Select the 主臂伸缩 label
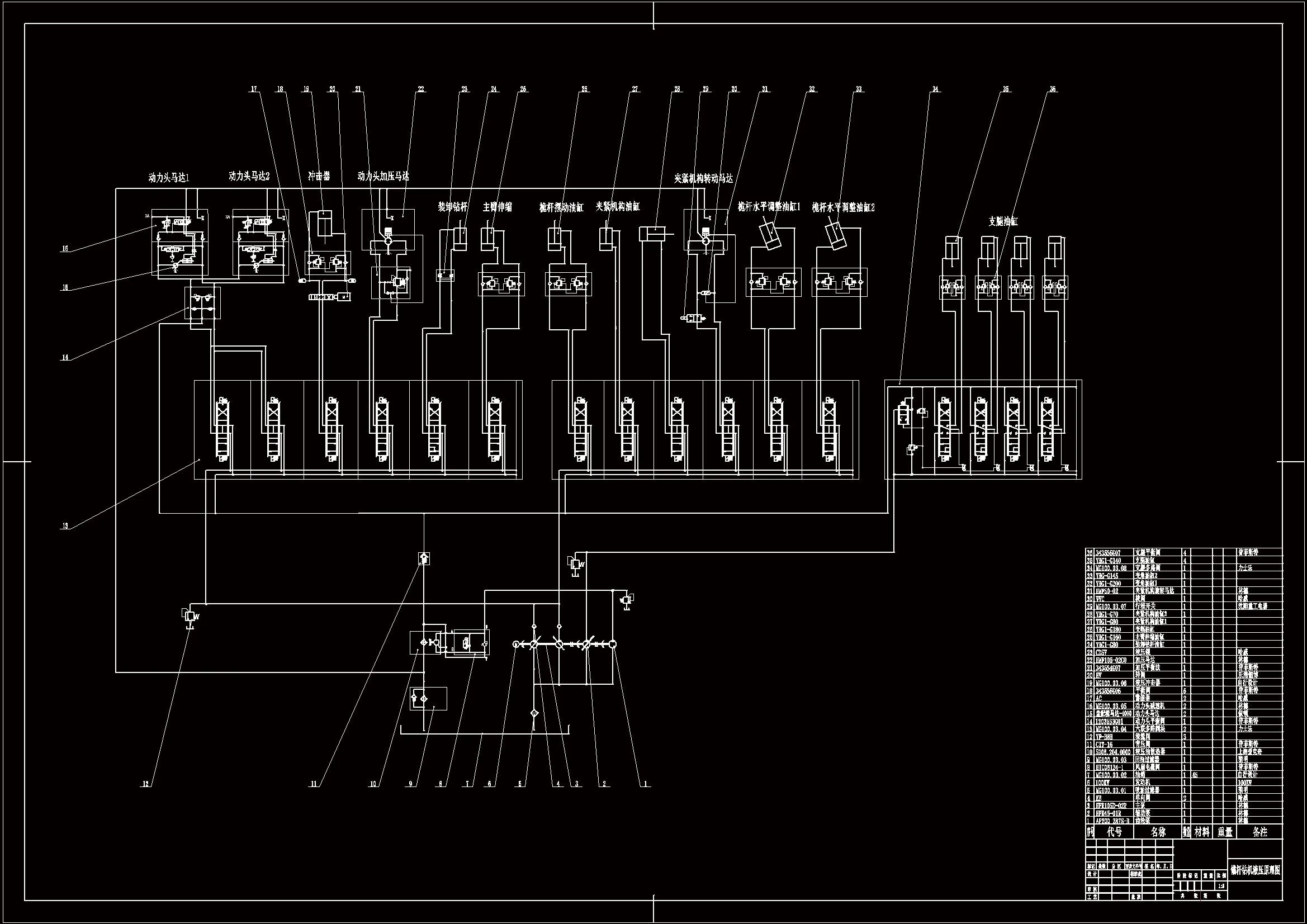This screenshot has height=924, width=1307. tap(497, 207)
